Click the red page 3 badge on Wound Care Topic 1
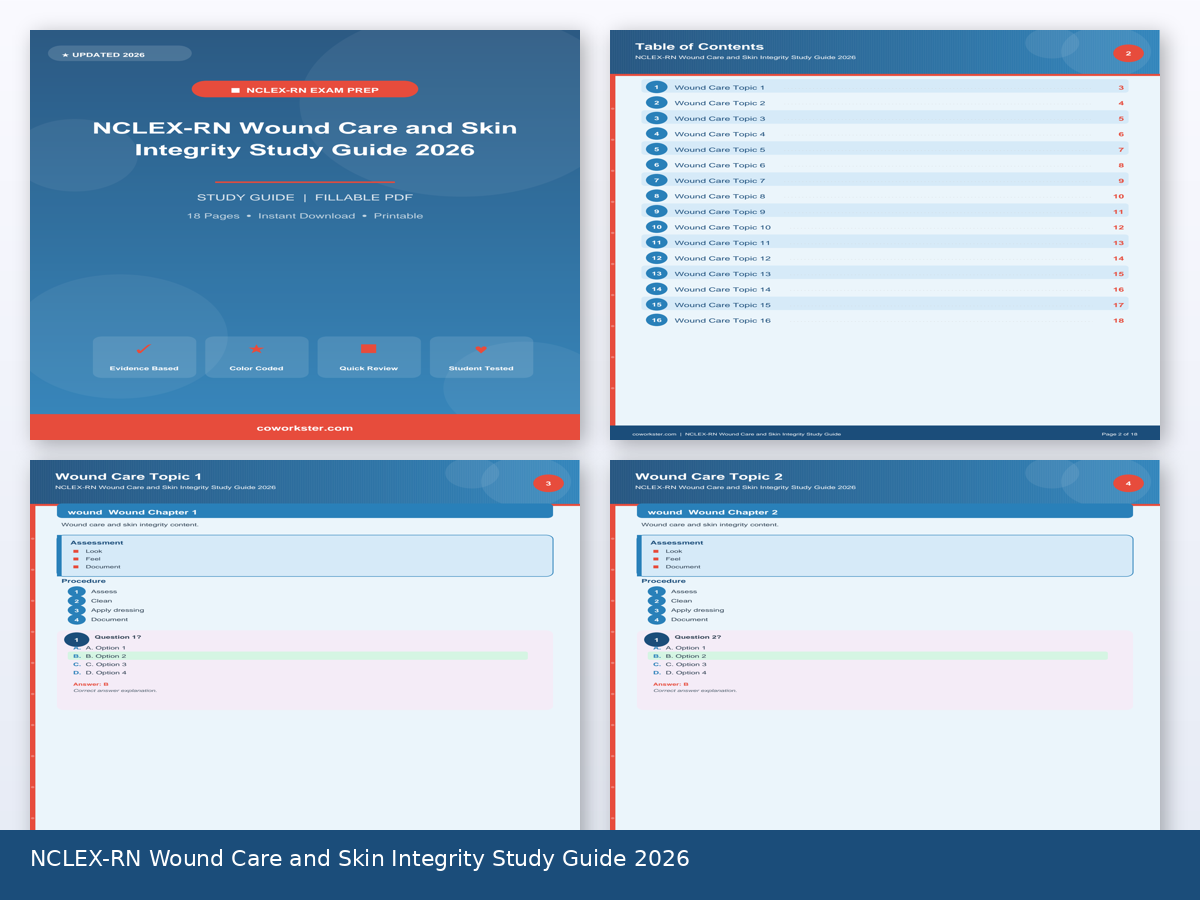Screen dimensions: 1200x900 (x=548, y=484)
